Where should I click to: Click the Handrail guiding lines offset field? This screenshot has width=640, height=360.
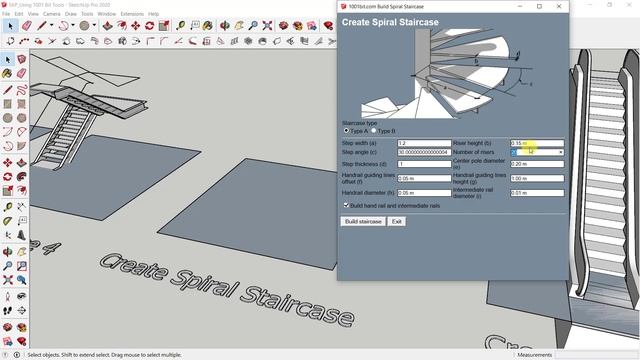(424, 178)
